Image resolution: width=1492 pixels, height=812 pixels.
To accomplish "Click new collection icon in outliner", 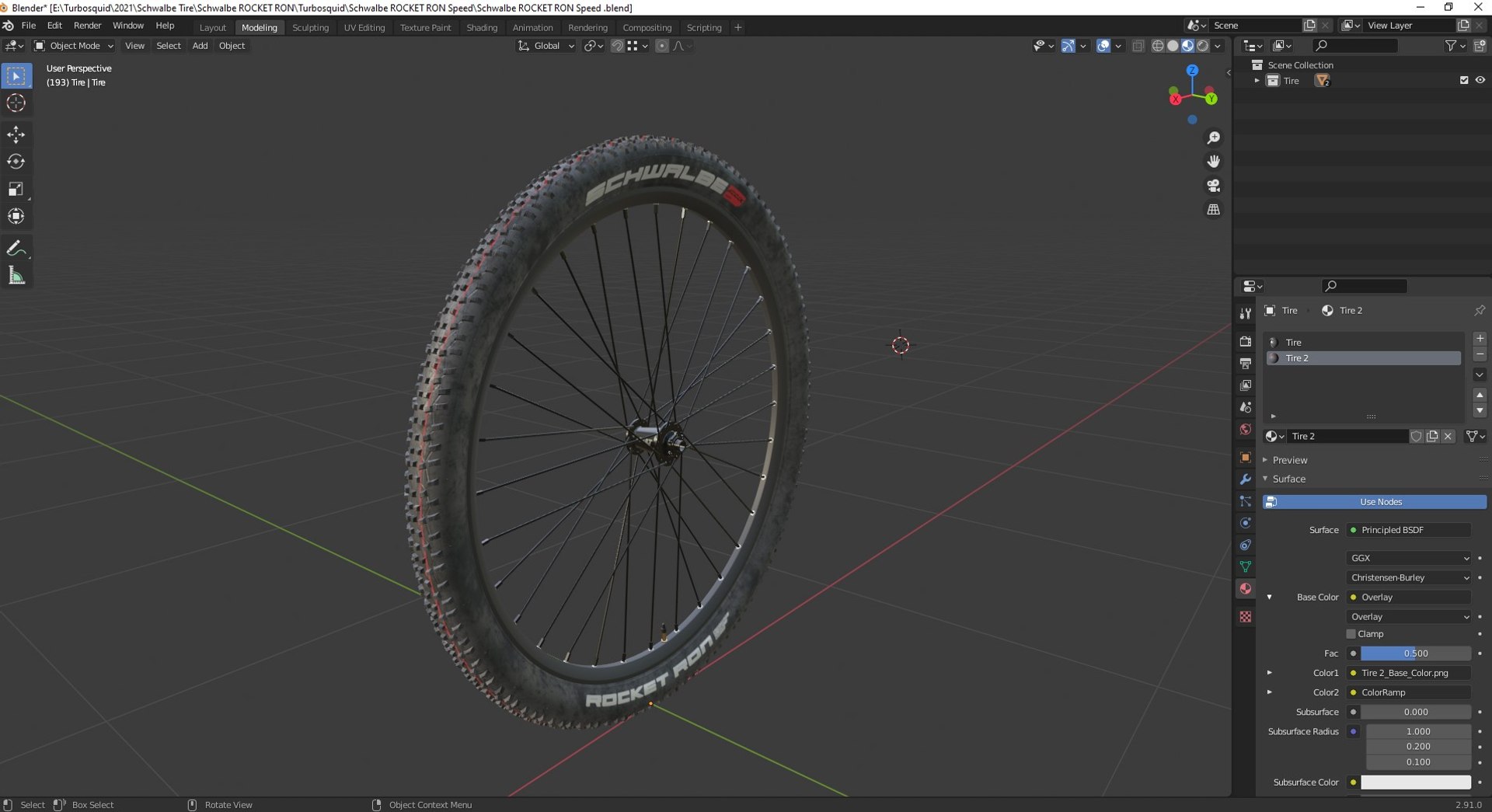I will [1480, 46].
